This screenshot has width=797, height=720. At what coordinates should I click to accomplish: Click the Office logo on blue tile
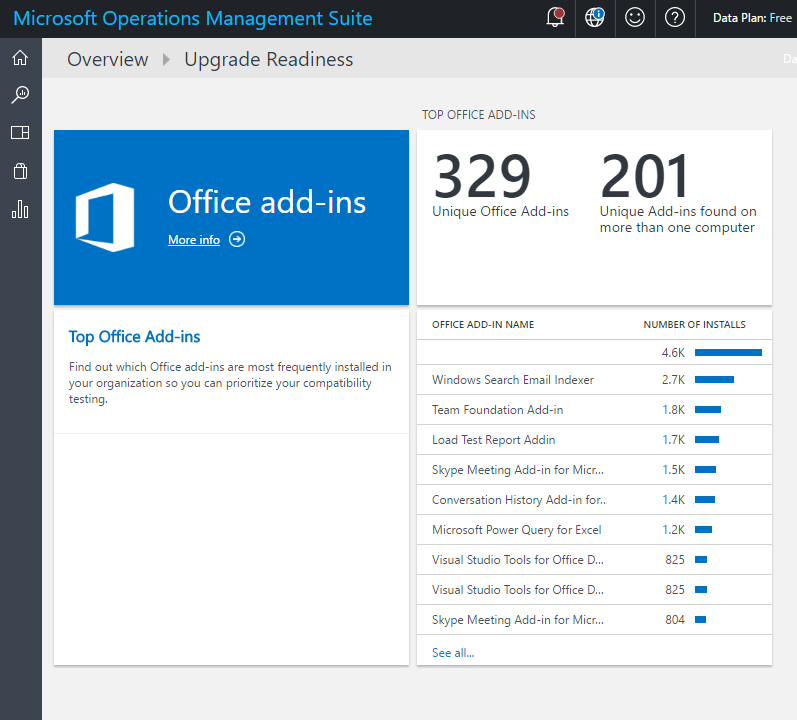(105, 217)
